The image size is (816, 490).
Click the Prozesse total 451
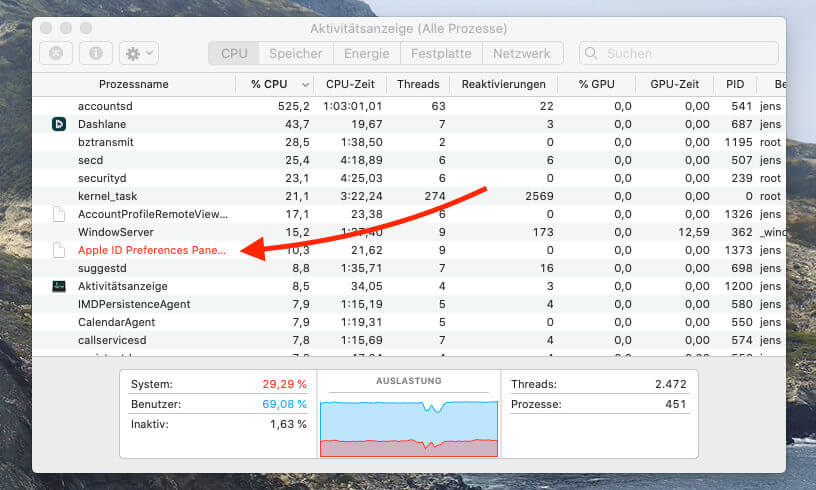[675, 404]
